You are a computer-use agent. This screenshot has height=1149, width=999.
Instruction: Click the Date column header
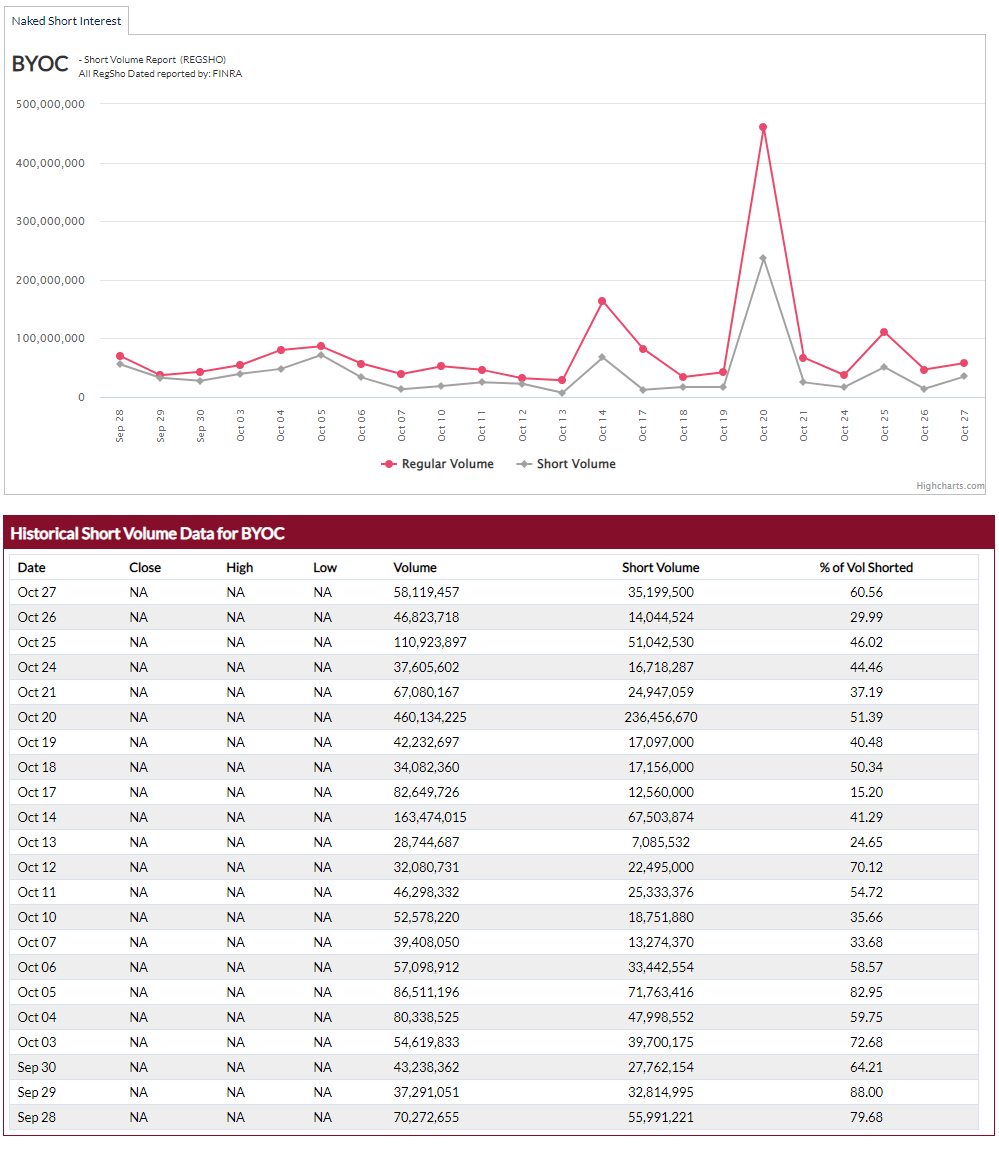(32, 567)
